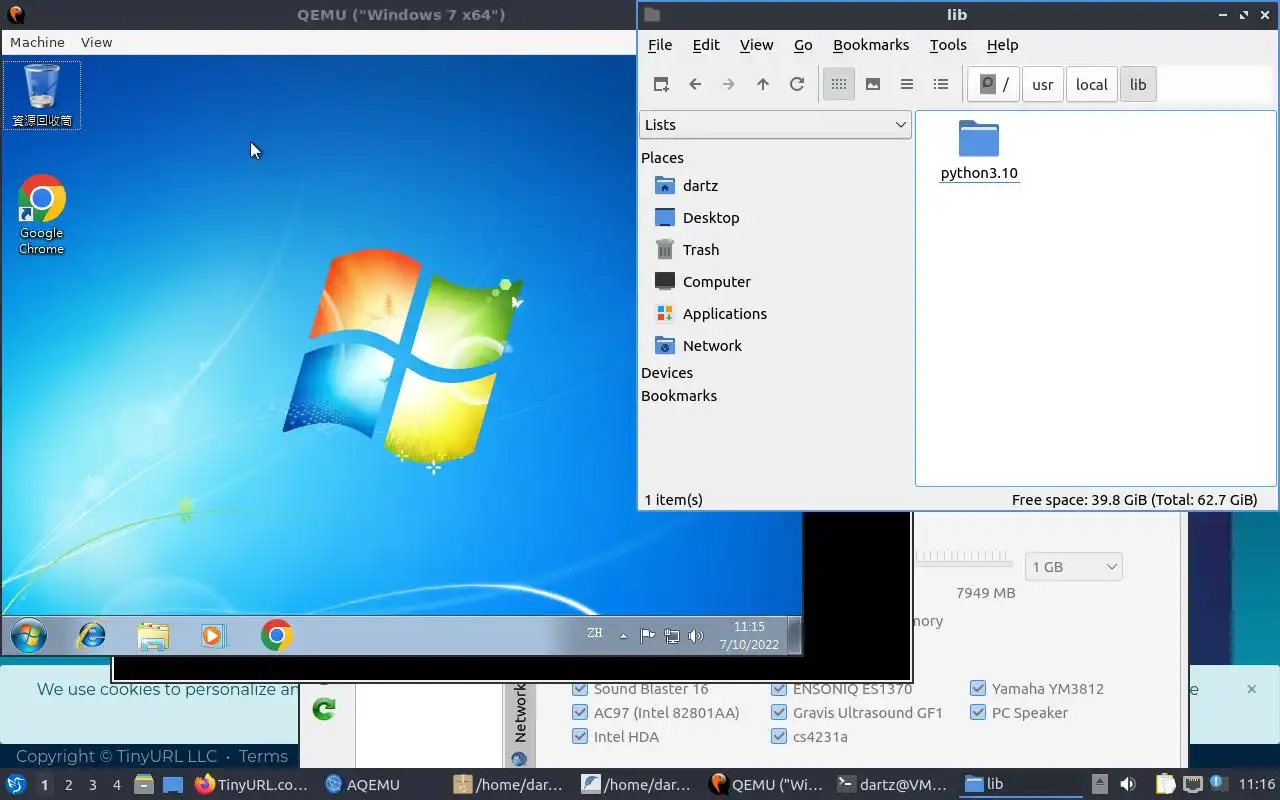Toggle the Sound Blaster 16 checkbox
The height and width of the screenshot is (800, 1280).
click(580, 689)
